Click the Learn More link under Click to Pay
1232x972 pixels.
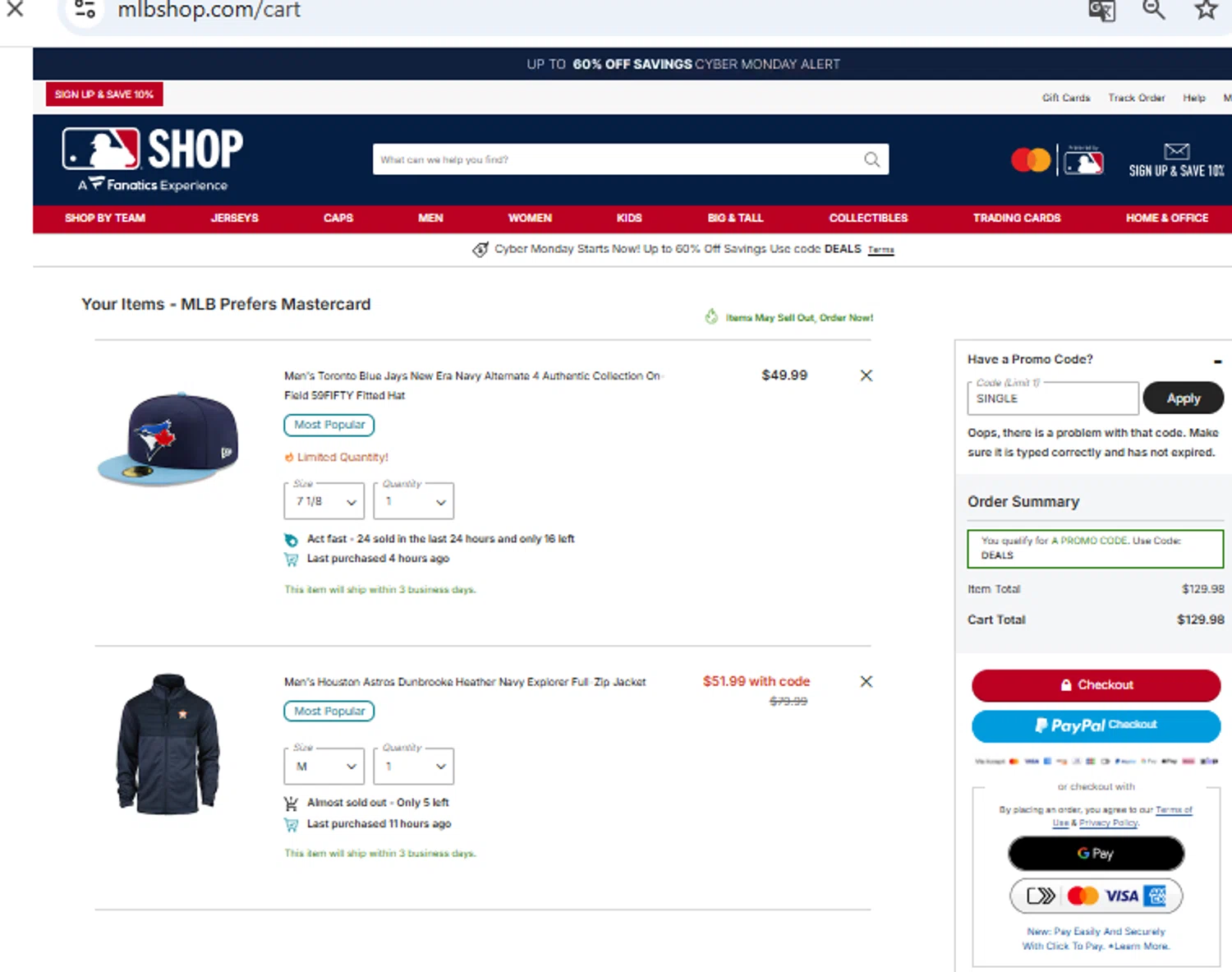[1142, 947]
